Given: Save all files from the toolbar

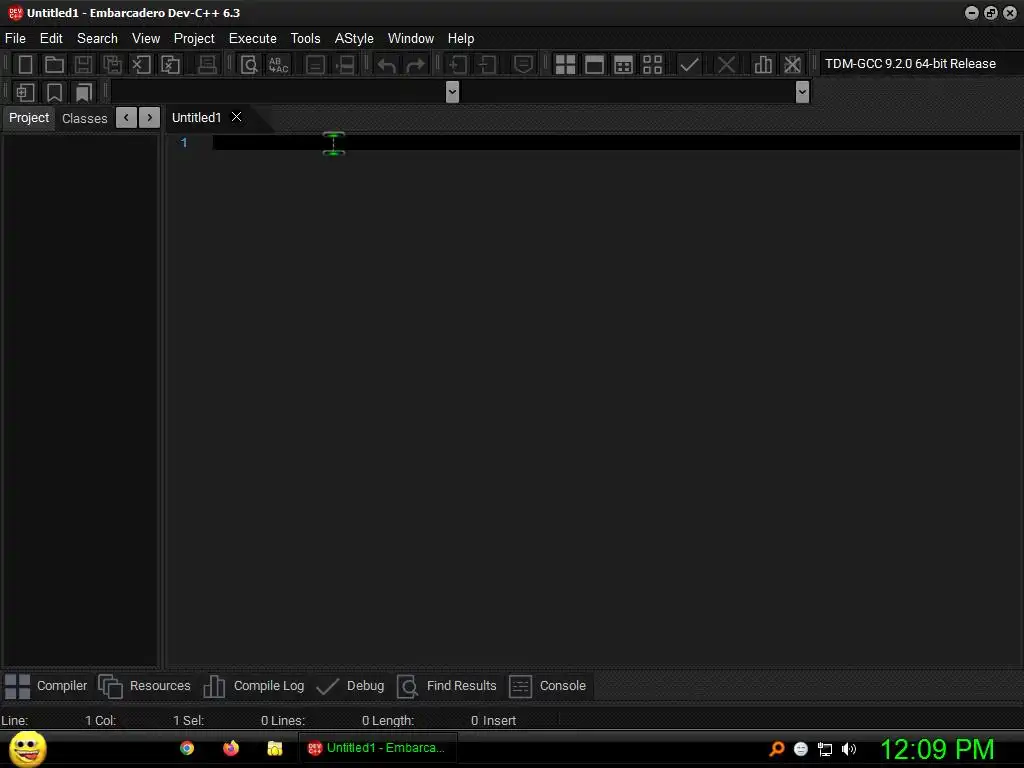Looking at the screenshot, I should point(112,64).
